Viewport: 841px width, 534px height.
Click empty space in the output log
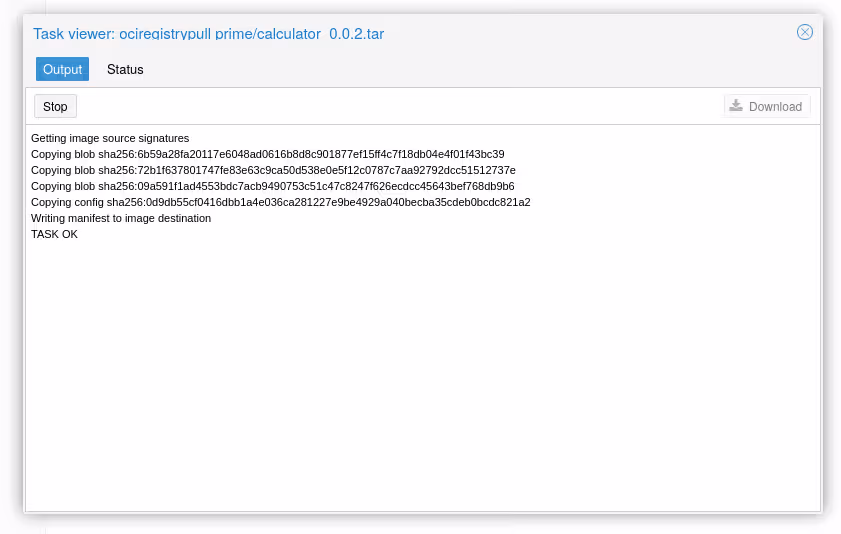pos(420,380)
